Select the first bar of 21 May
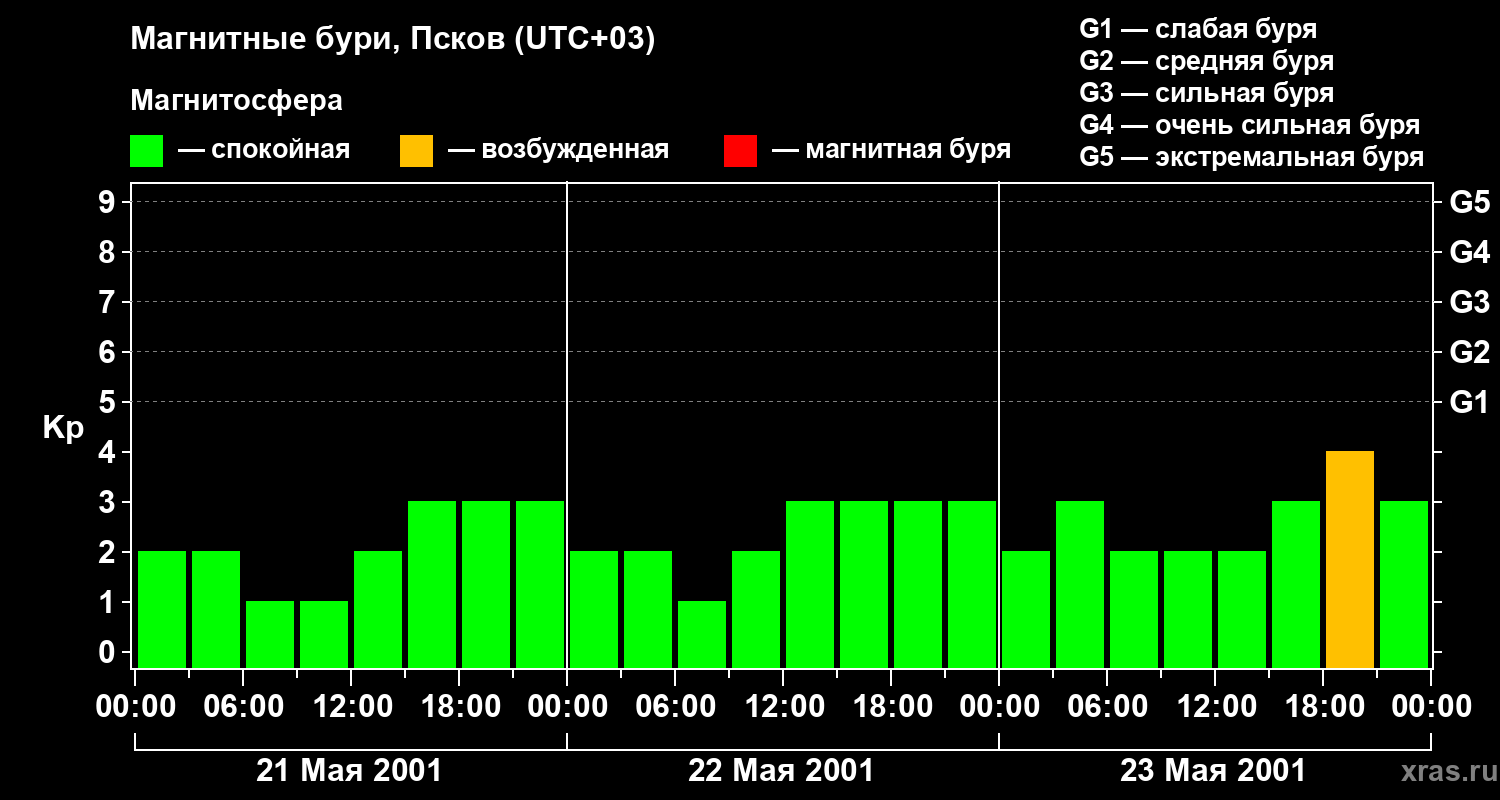Screen dimensions: 1500x800 [x=162, y=610]
